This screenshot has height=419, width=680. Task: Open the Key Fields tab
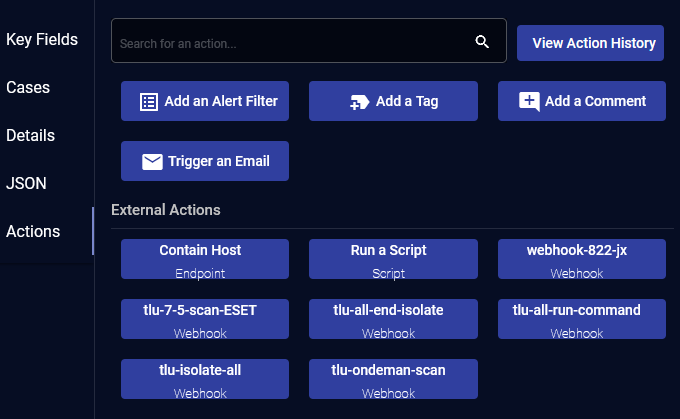coord(42,40)
